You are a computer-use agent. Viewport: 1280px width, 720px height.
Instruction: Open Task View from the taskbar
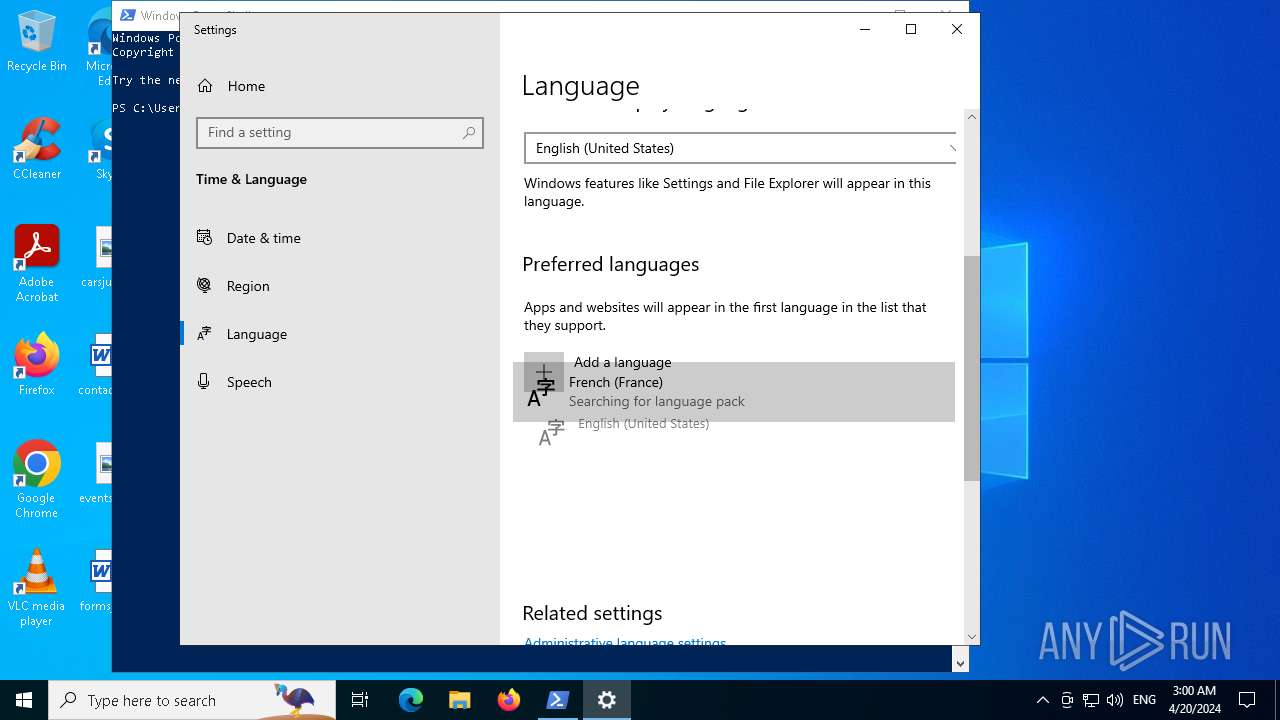[x=360, y=700]
